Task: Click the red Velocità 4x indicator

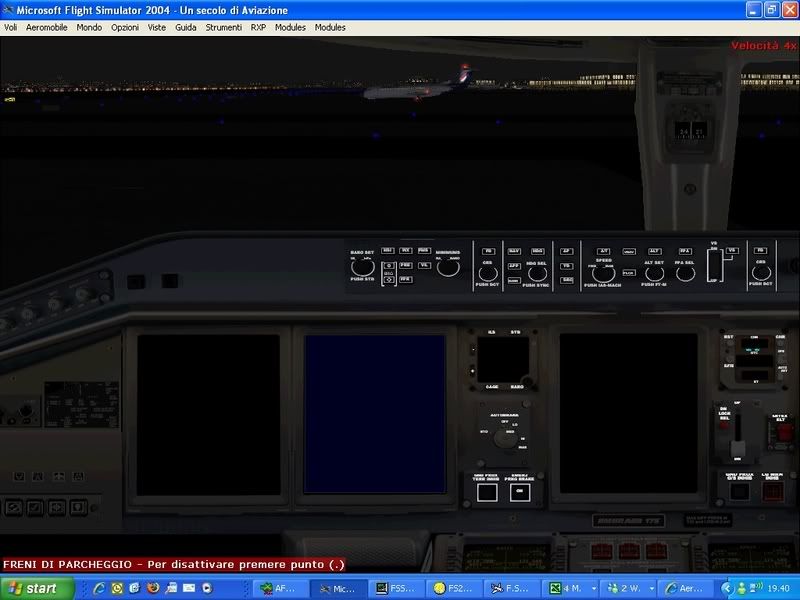Action: coord(763,45)
